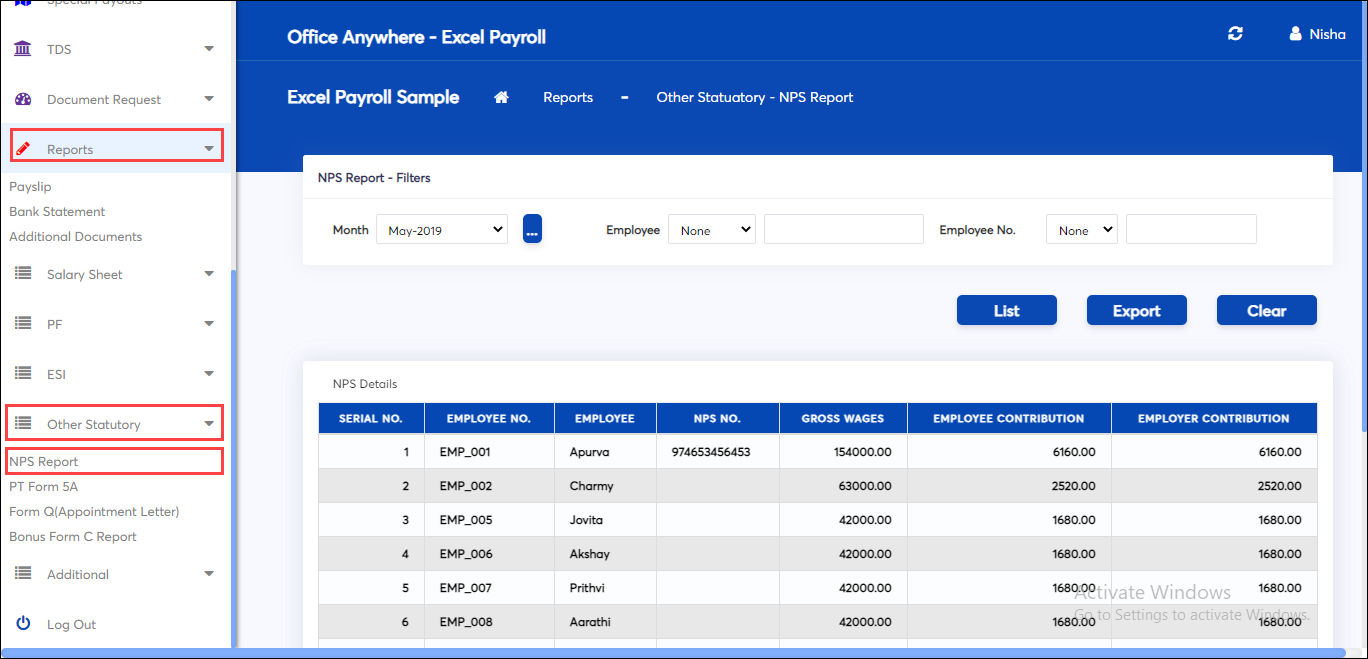Open Bank Statement report
1368x659 pixels.
coord(57,211)
